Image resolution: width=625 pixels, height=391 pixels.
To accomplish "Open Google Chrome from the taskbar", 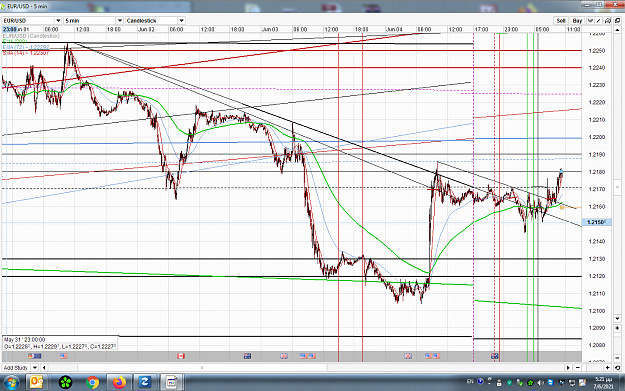I will pyautogui.click(x=92, y=383).
